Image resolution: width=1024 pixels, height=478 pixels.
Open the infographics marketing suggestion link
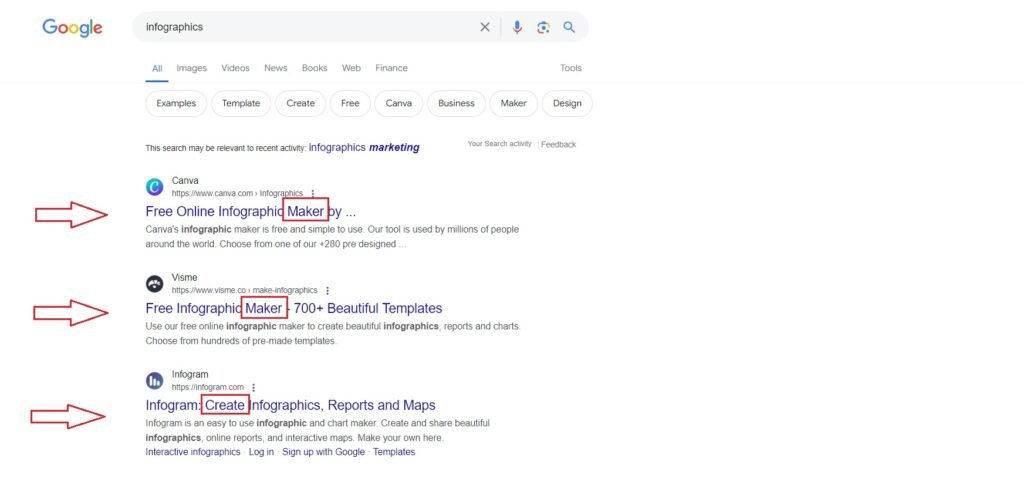(364, 147)
